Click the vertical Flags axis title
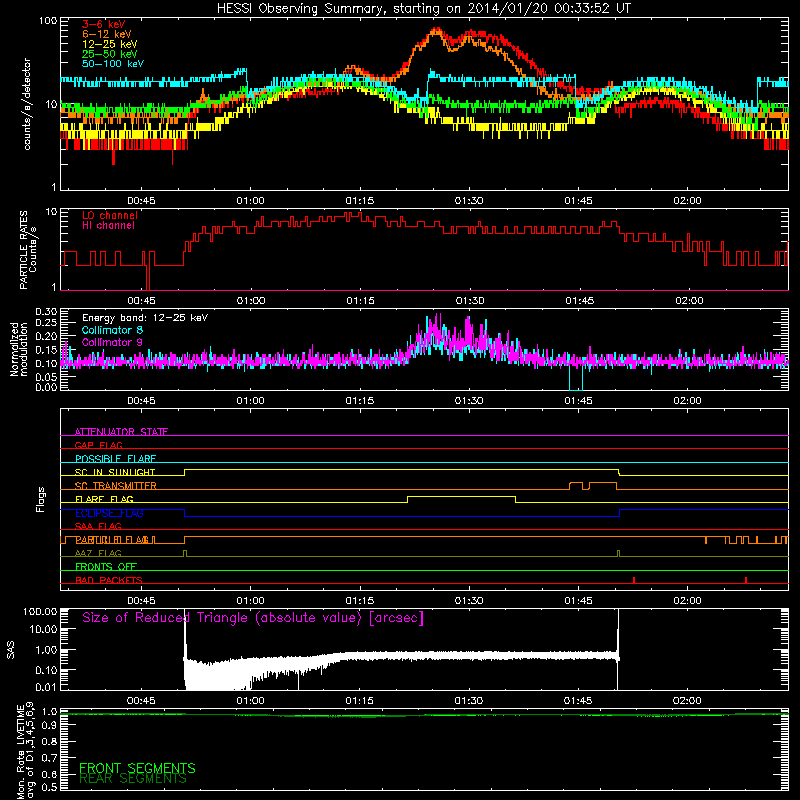The image size is (800, 800). 41,499
